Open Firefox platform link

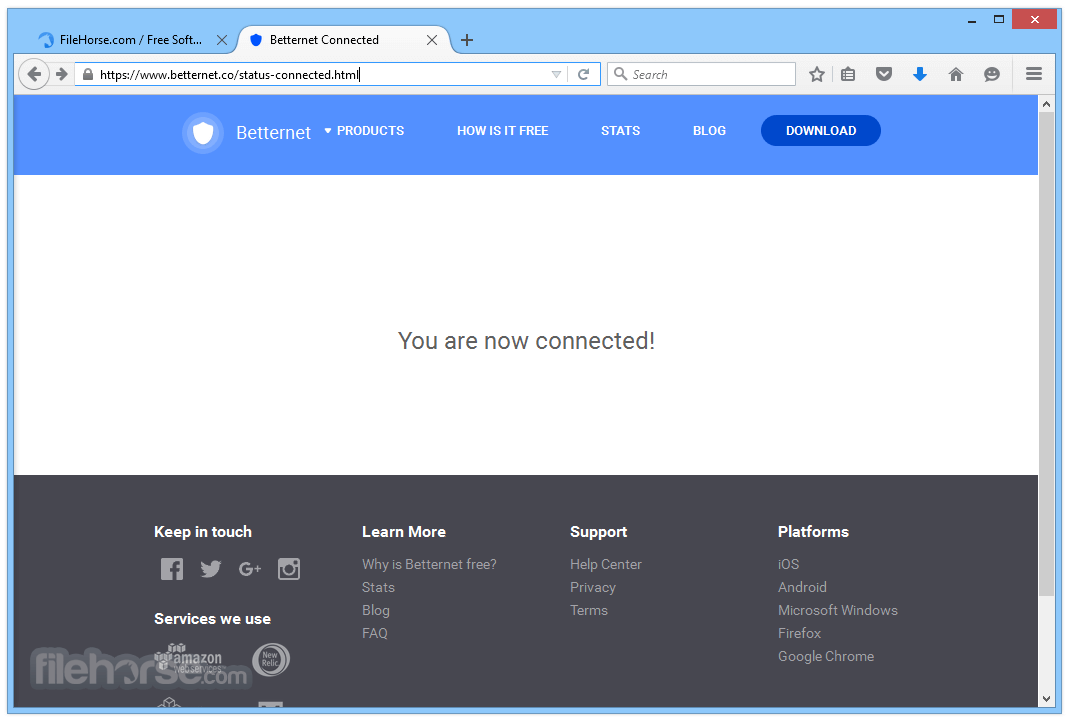tap(800, 633)
